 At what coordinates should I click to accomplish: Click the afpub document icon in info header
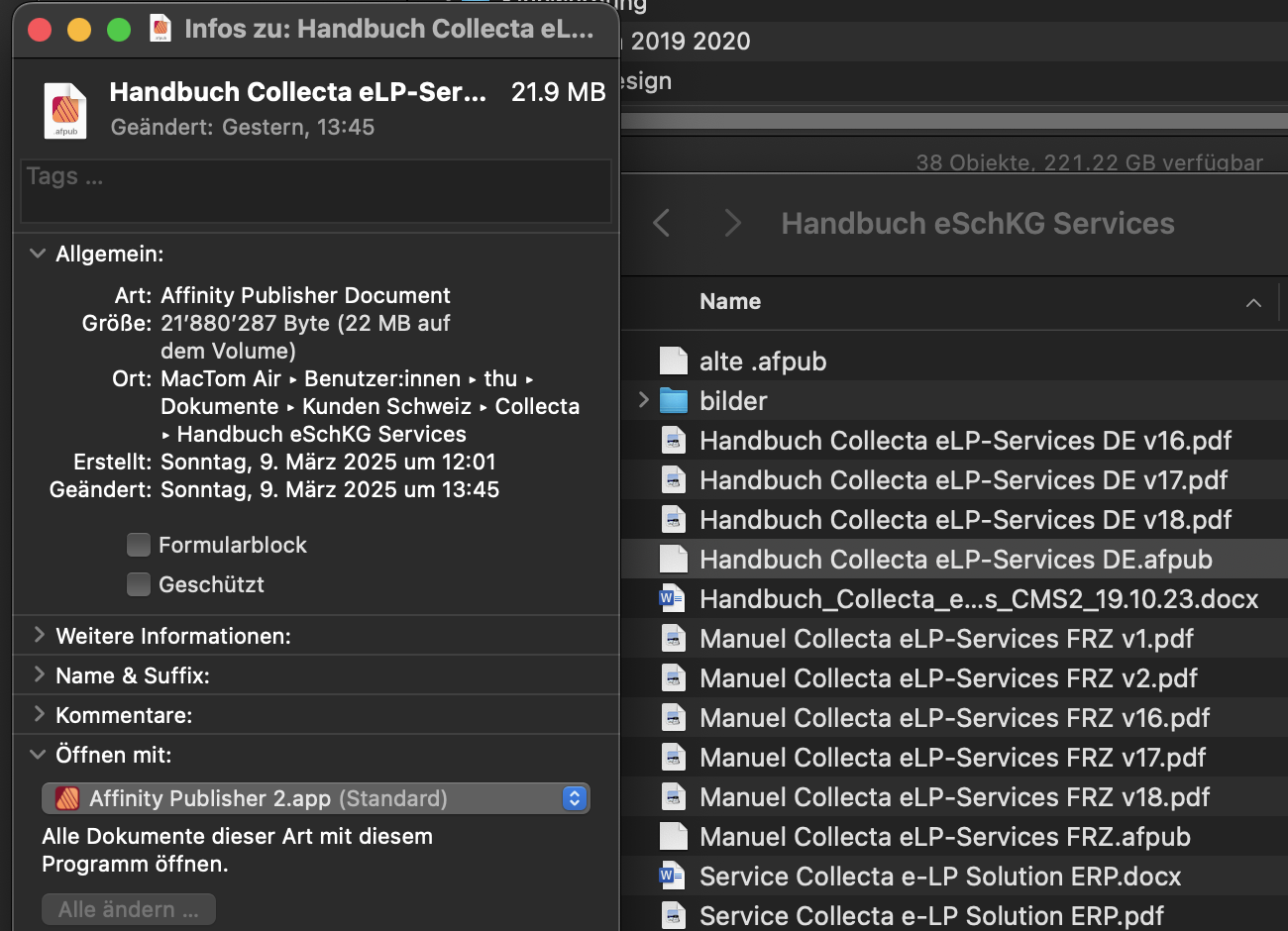pyautogui.click(x=65, y=110)
